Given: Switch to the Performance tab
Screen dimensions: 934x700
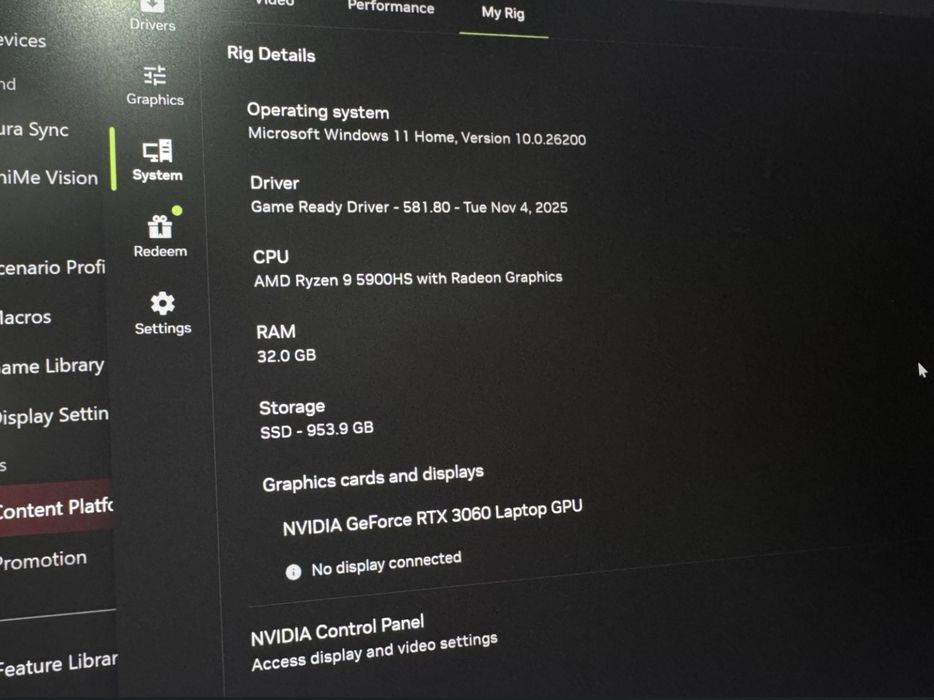Looking at the screenshot, I should pyautogui.click(x=391, y=7).
